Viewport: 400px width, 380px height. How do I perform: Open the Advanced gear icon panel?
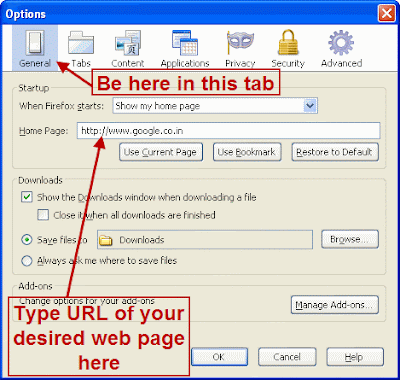pyautogui.click(x=341, y=42)
